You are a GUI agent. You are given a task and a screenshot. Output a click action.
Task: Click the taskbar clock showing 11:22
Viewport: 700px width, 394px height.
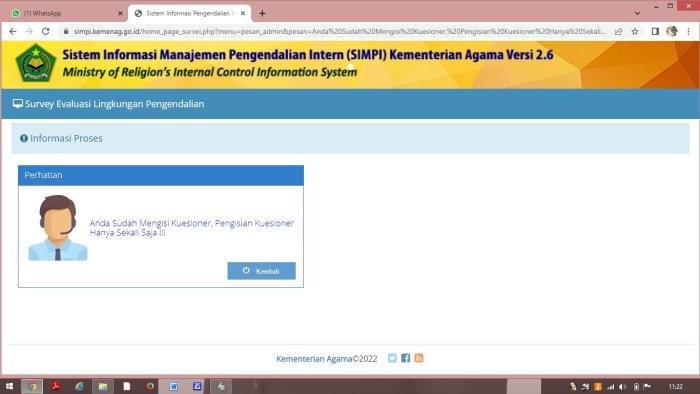point(675,386)
